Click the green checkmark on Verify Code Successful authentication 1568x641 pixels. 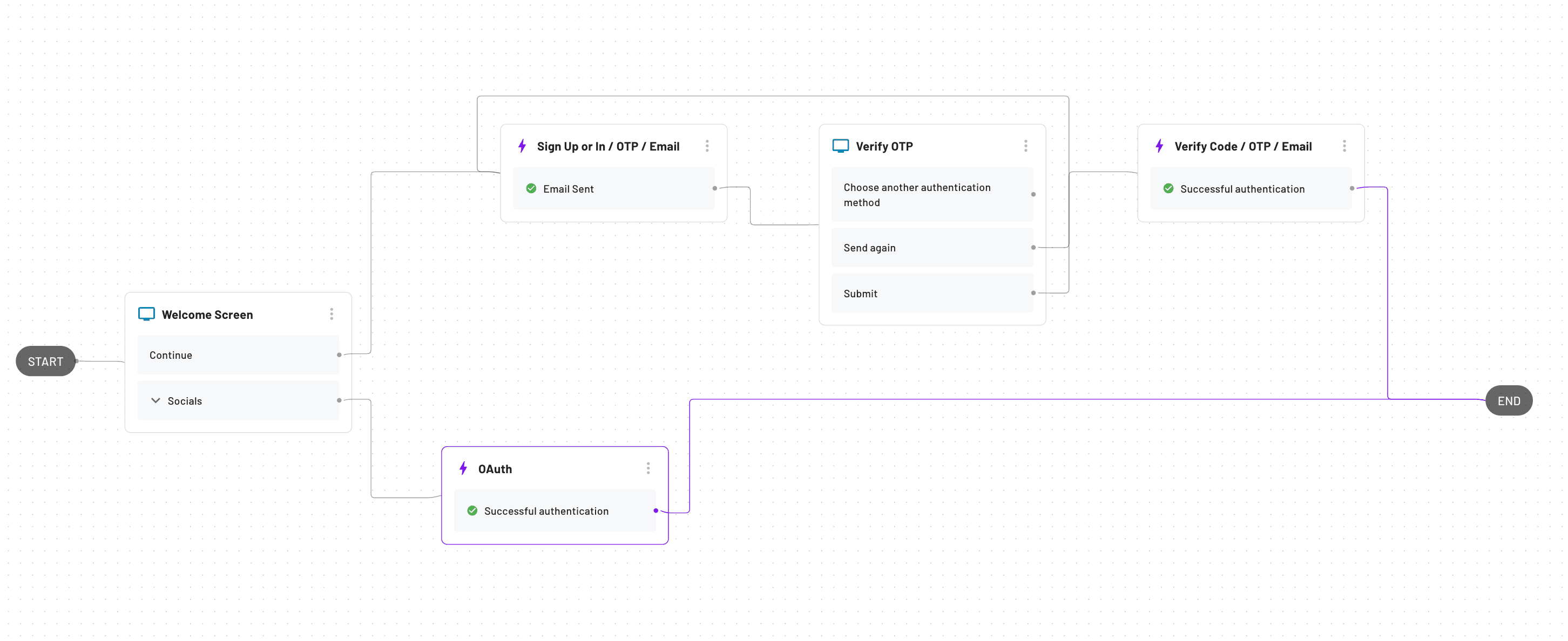1168,188
